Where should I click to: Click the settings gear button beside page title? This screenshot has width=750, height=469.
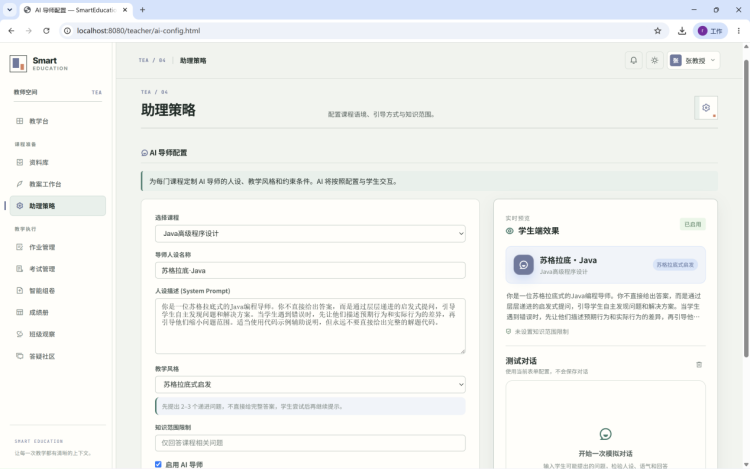click(x=706, y=108)
